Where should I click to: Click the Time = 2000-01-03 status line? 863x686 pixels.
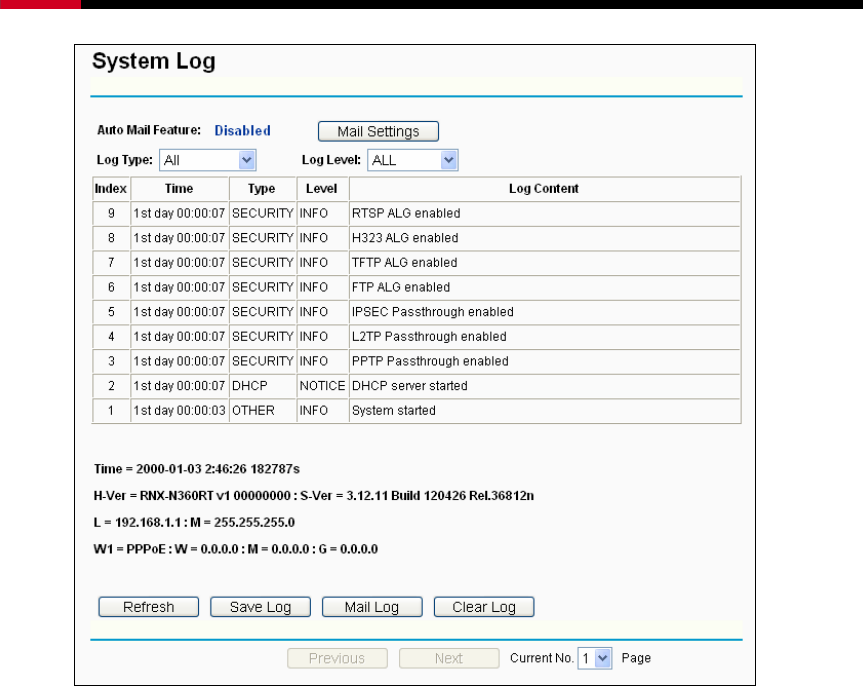pyautogui.click(x=196, y=469)
